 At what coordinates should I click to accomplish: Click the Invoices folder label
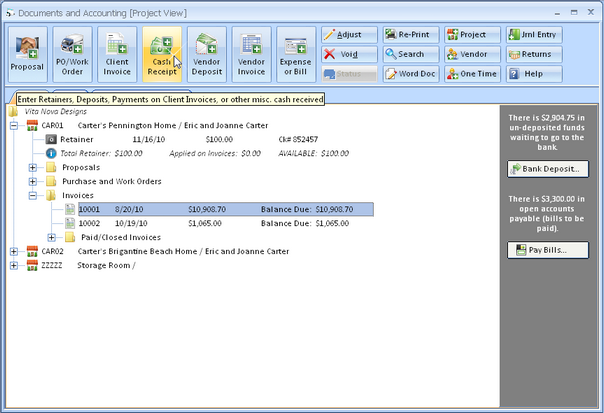tap(78, 196)
